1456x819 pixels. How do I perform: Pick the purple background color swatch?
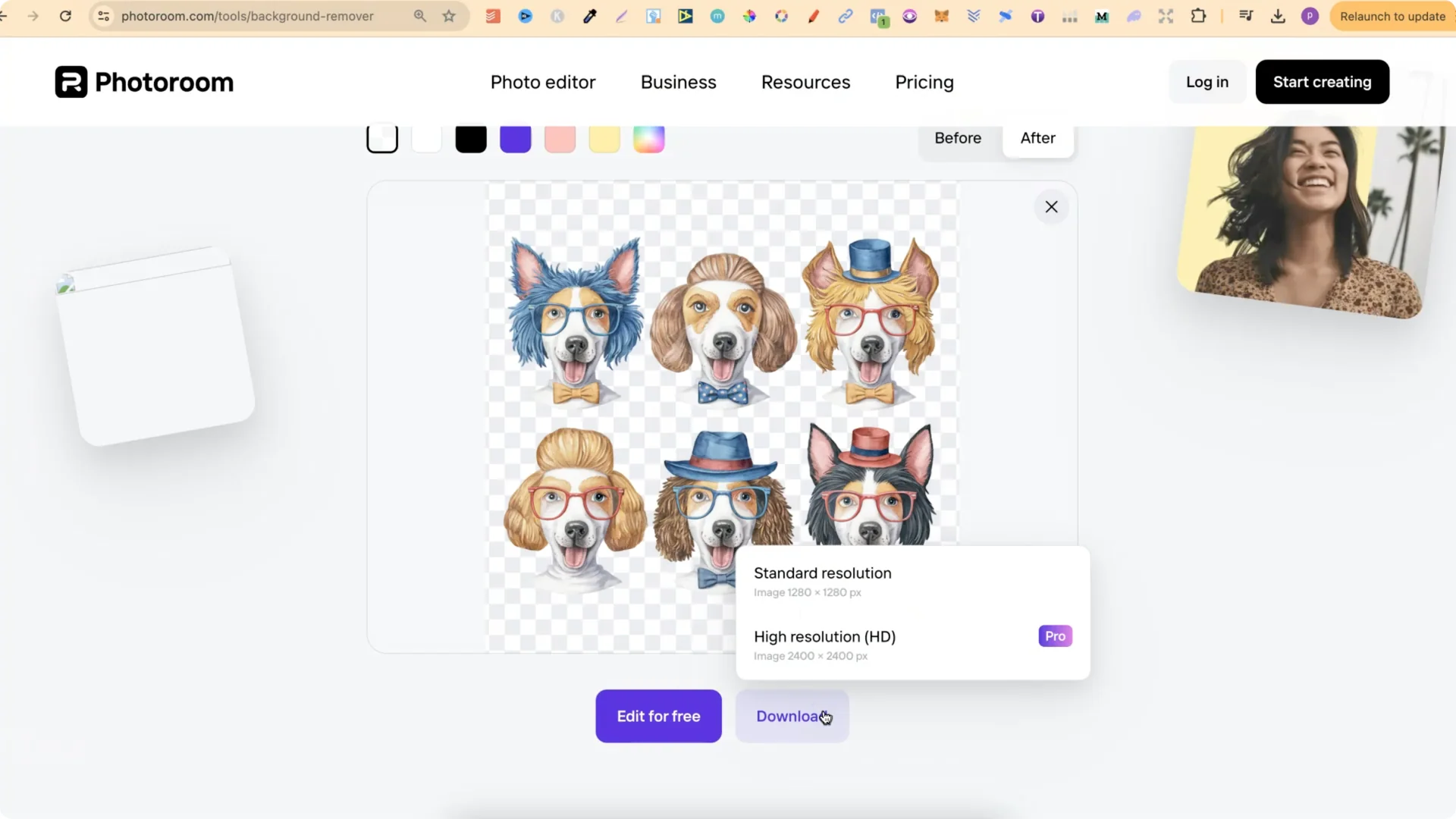pos(515,138)
